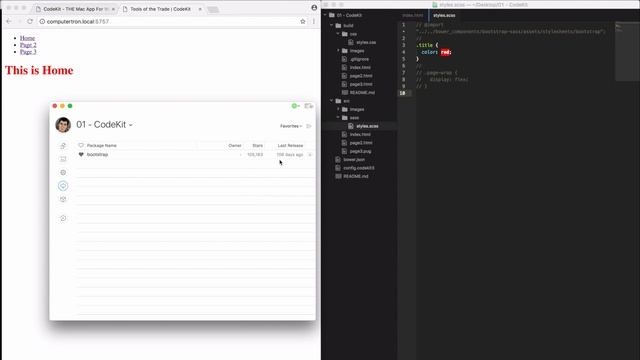Open a new browser tab
Viewport: 640px width, 360px height.
tap(213, 9)
